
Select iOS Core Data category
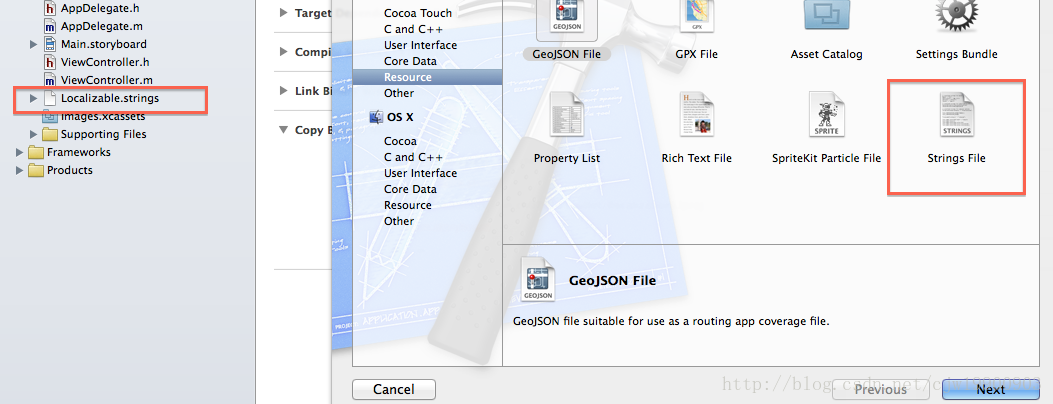(x=410, y=61)
